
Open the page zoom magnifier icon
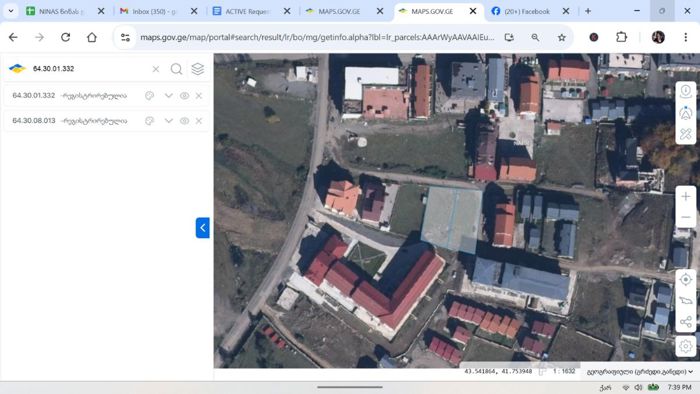coord(535,37)
